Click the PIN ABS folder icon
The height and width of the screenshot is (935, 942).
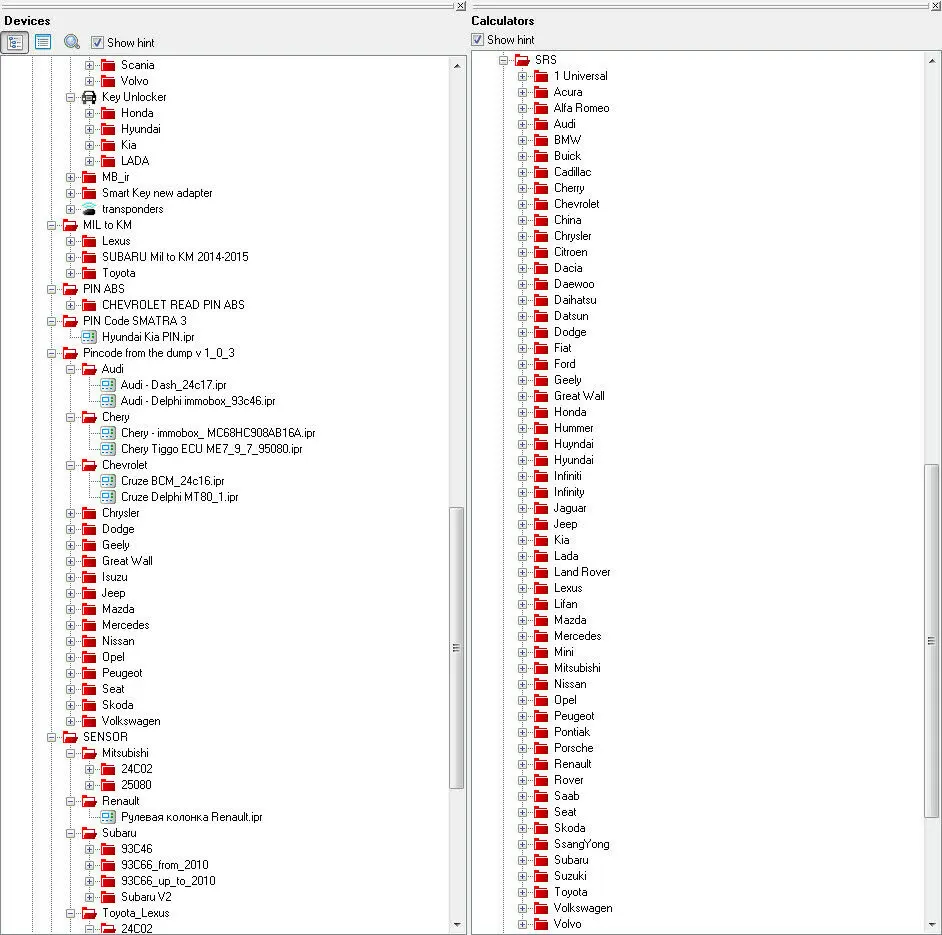(70, 289)
